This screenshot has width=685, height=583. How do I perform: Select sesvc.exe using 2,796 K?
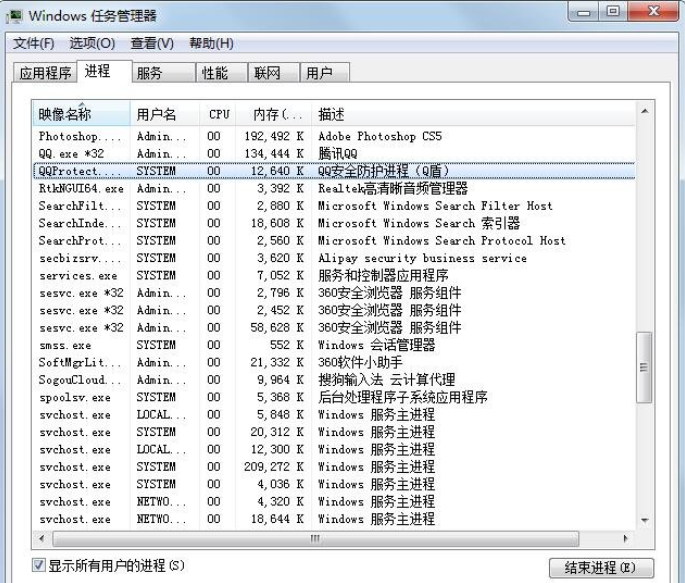[x=334, y=293]
